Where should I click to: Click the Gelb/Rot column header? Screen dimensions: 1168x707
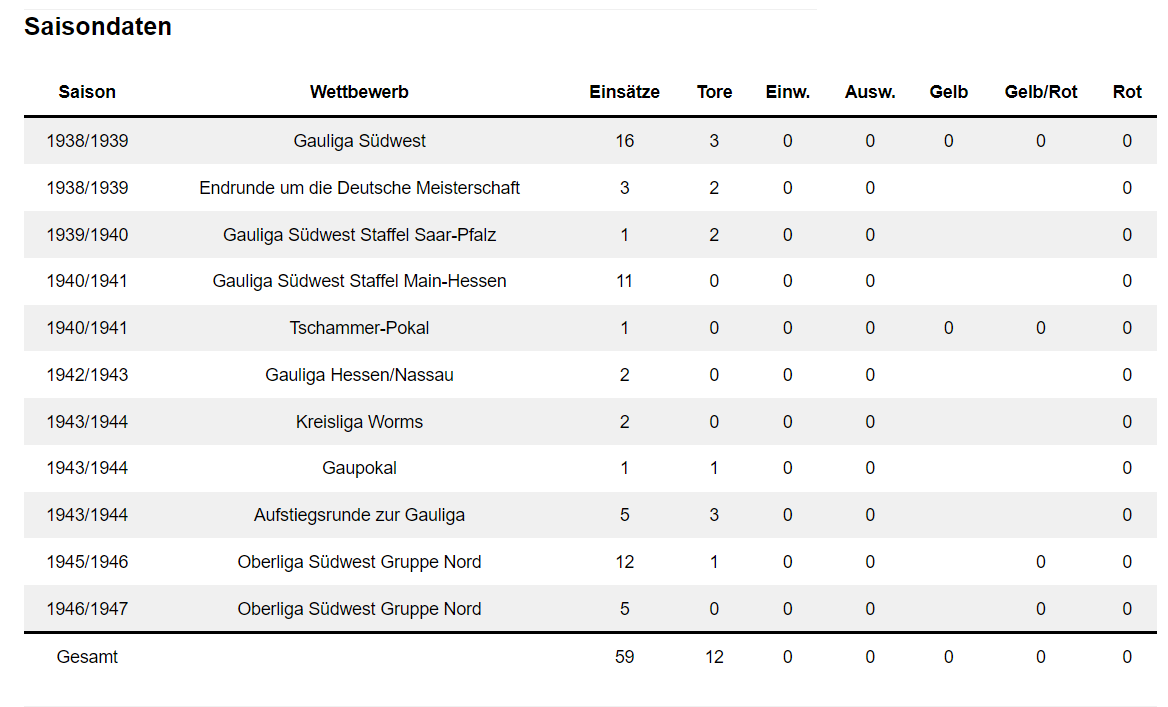click(x=1041, y=92)
